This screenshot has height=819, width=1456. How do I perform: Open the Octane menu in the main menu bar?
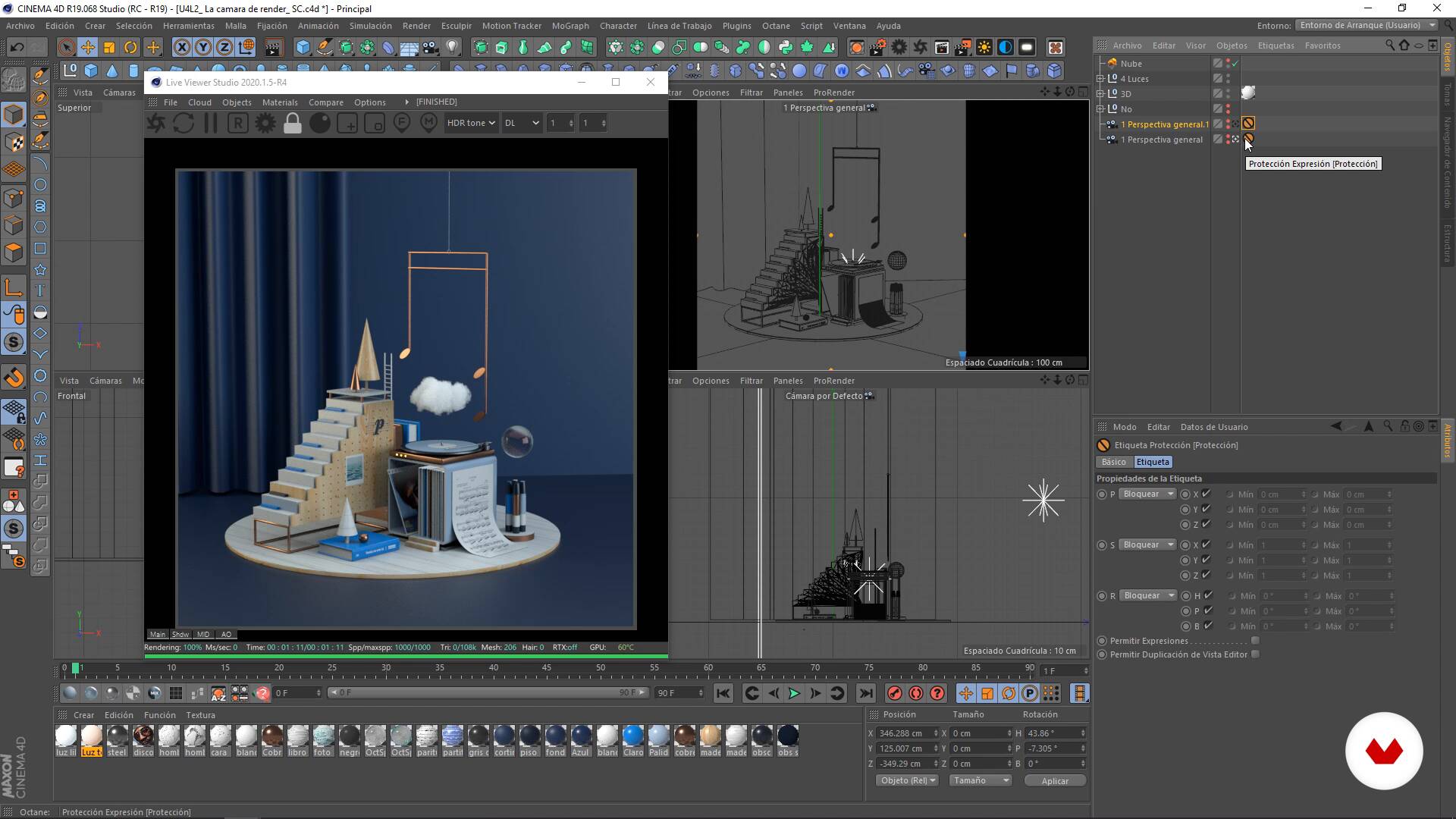tap(776, 26)
